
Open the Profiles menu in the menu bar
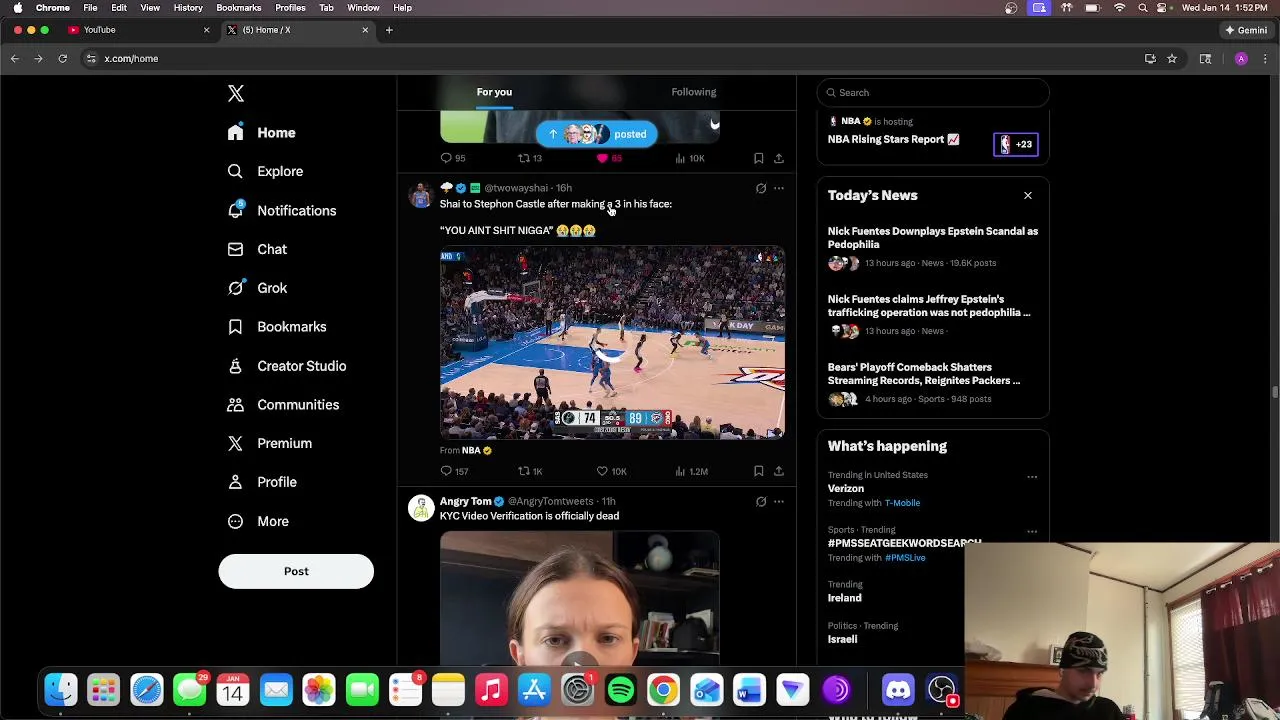coord(290,8)
